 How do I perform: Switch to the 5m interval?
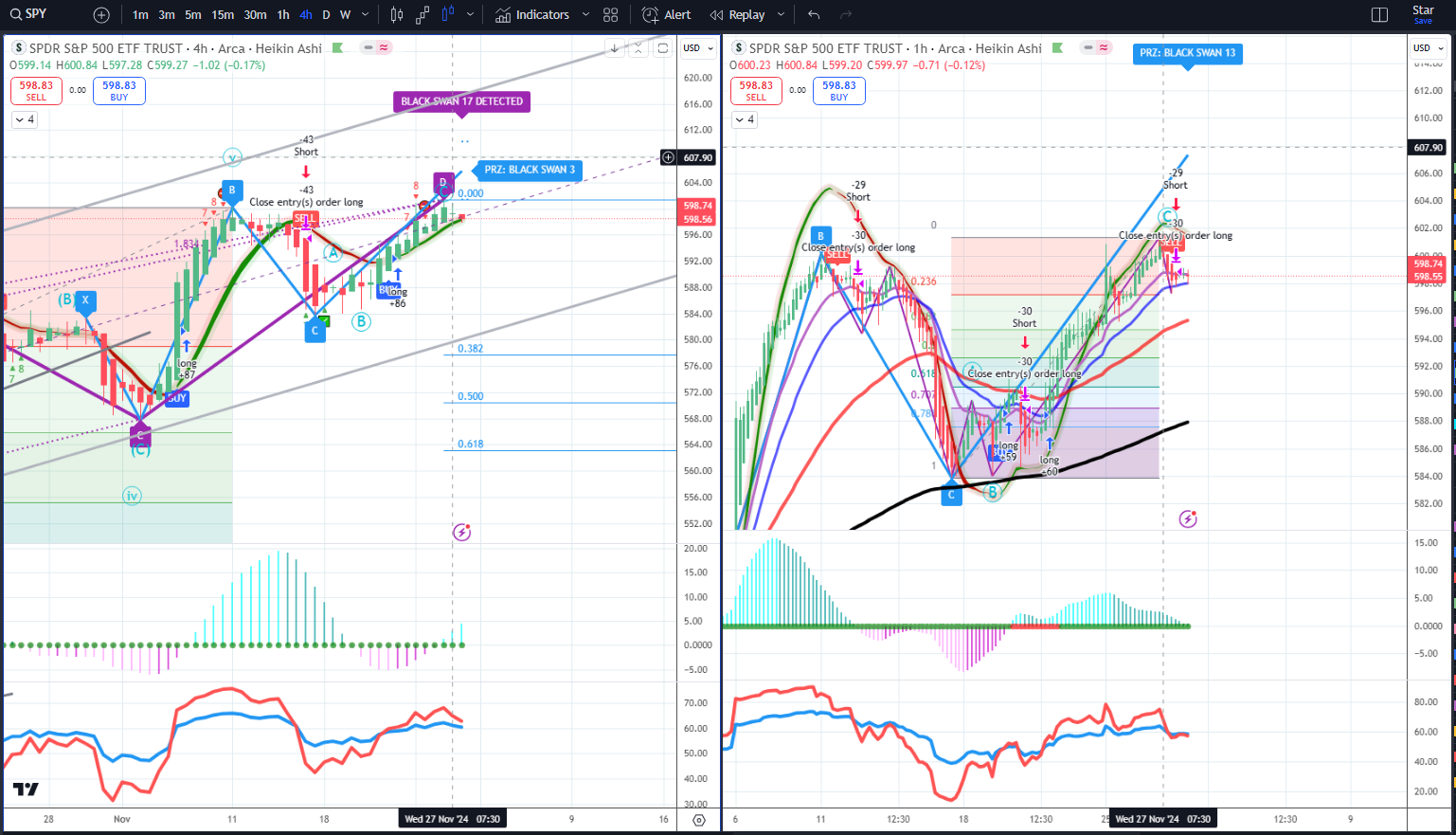pos(193,15)
